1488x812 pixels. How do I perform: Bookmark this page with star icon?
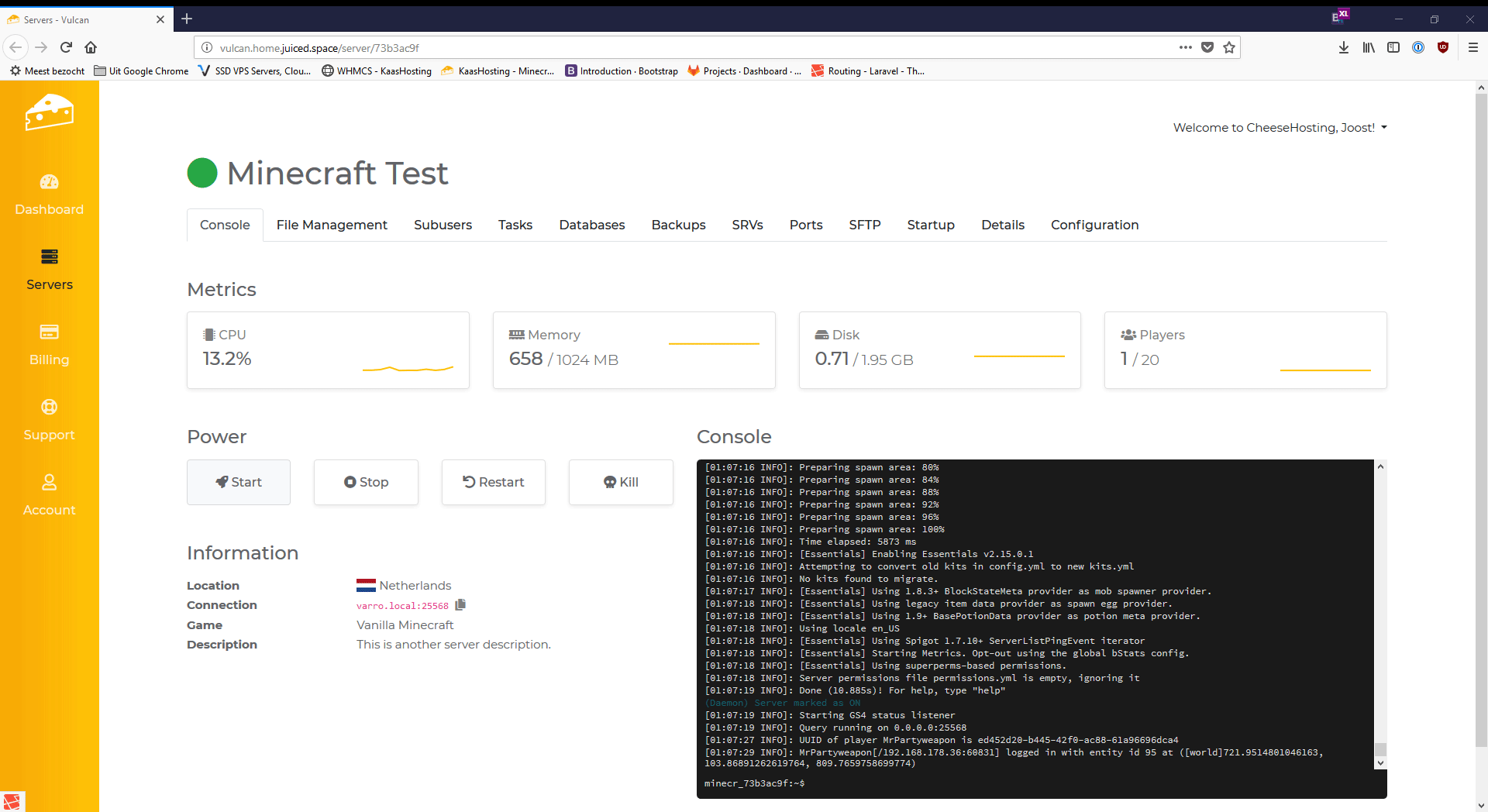[1229, 47]
